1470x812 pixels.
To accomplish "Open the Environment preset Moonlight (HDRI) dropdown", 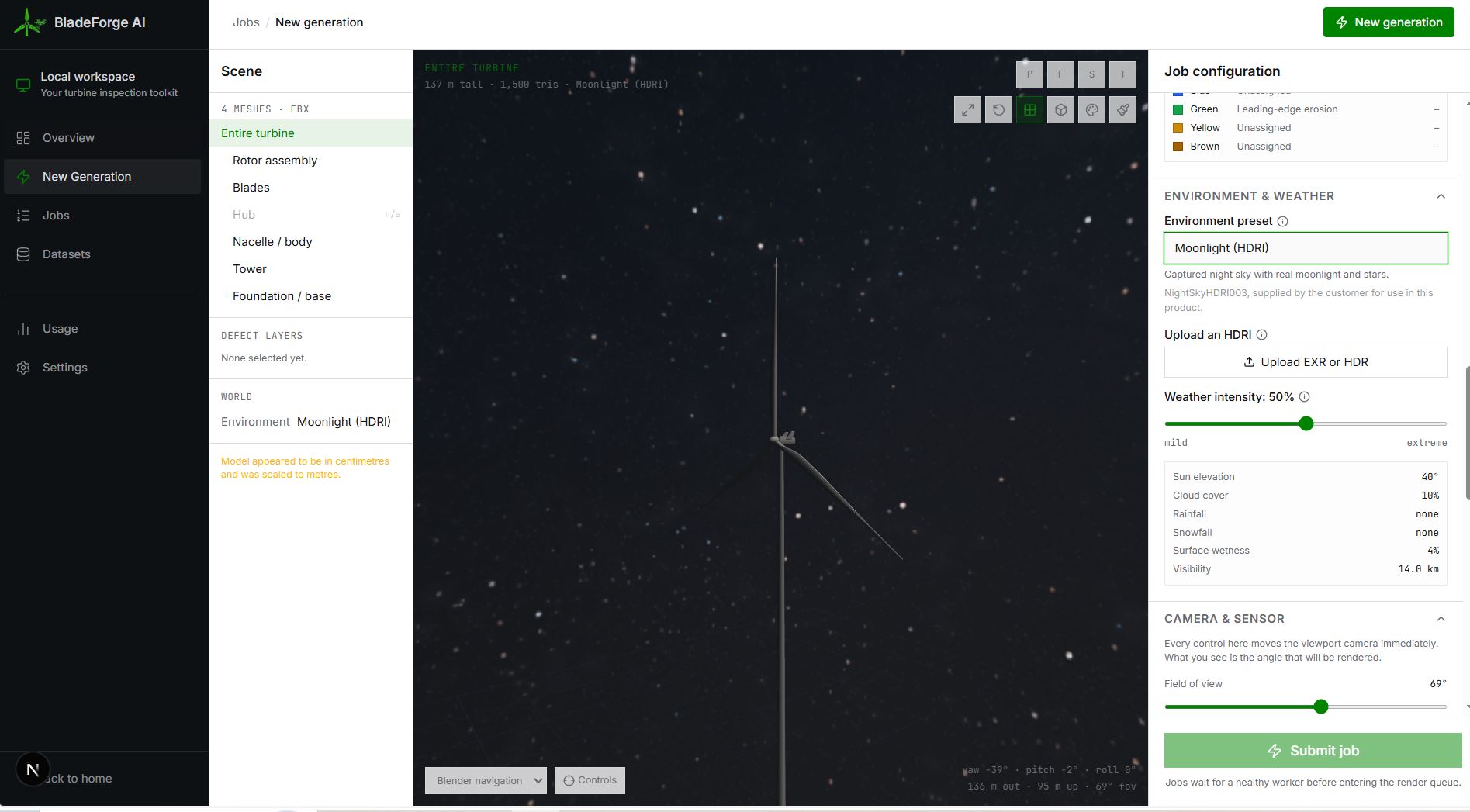I will [x=1306, y=248].
